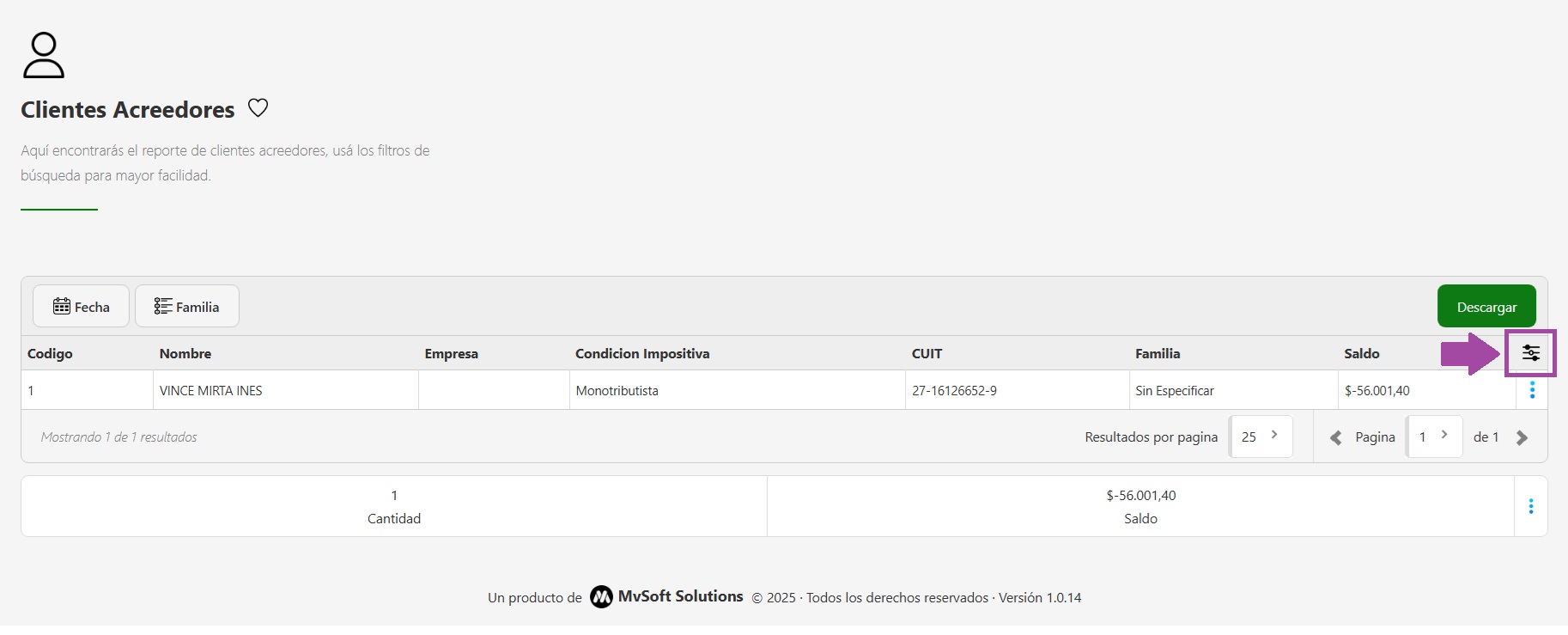Screen dimensions: 1568x635
Task: Expand the page number dropdown
Action: click(1433, 437)
